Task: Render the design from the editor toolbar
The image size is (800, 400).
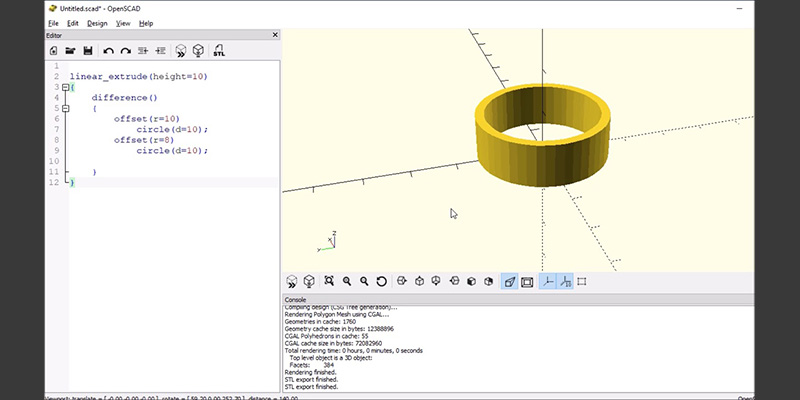Action: [198, 51]
